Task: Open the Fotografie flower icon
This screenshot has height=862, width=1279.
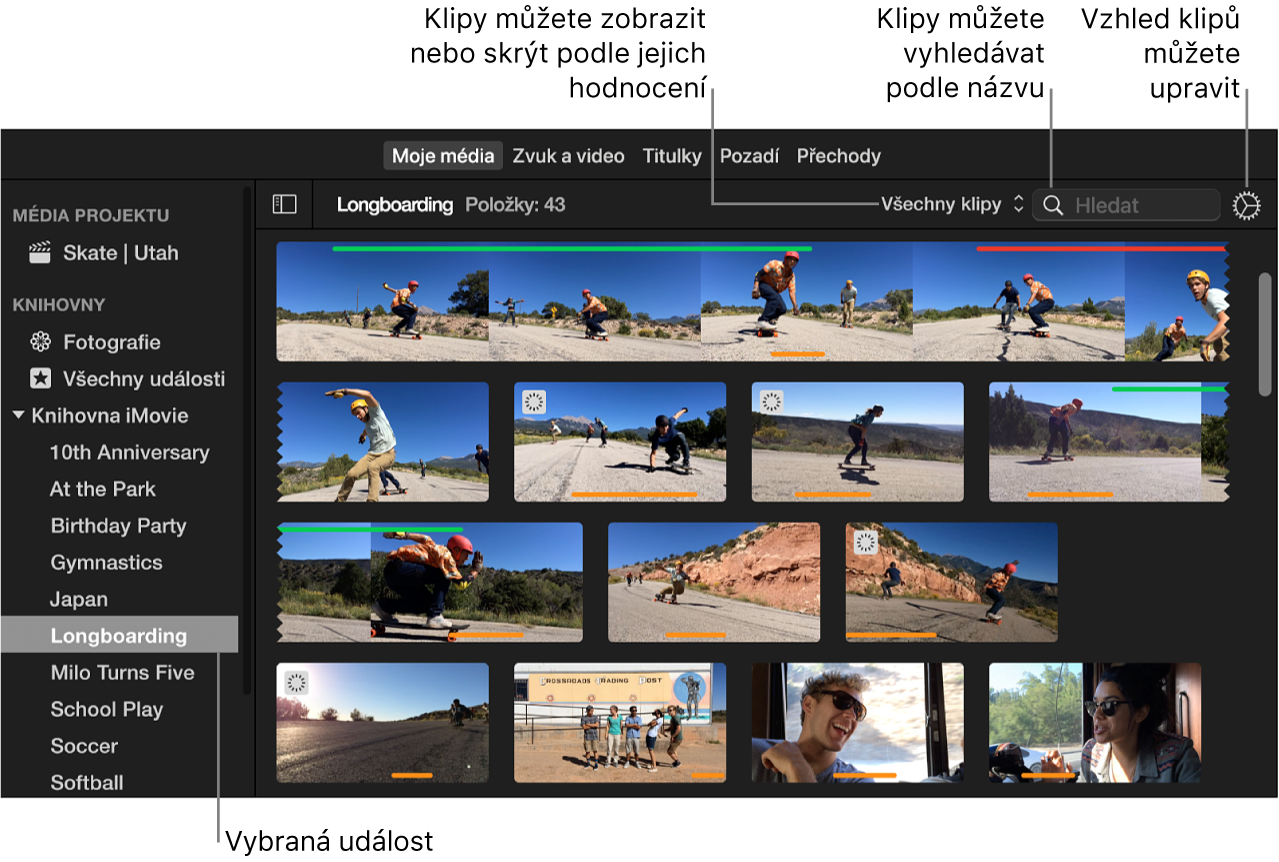Action: 40,342
